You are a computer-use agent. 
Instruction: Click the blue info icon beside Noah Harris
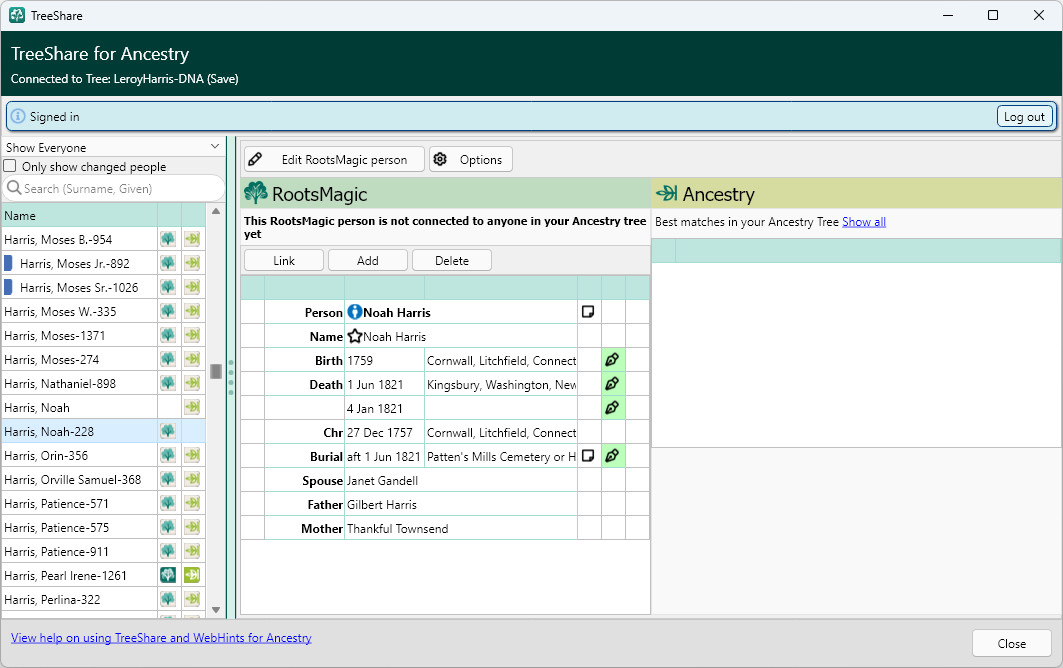[355, 312]
